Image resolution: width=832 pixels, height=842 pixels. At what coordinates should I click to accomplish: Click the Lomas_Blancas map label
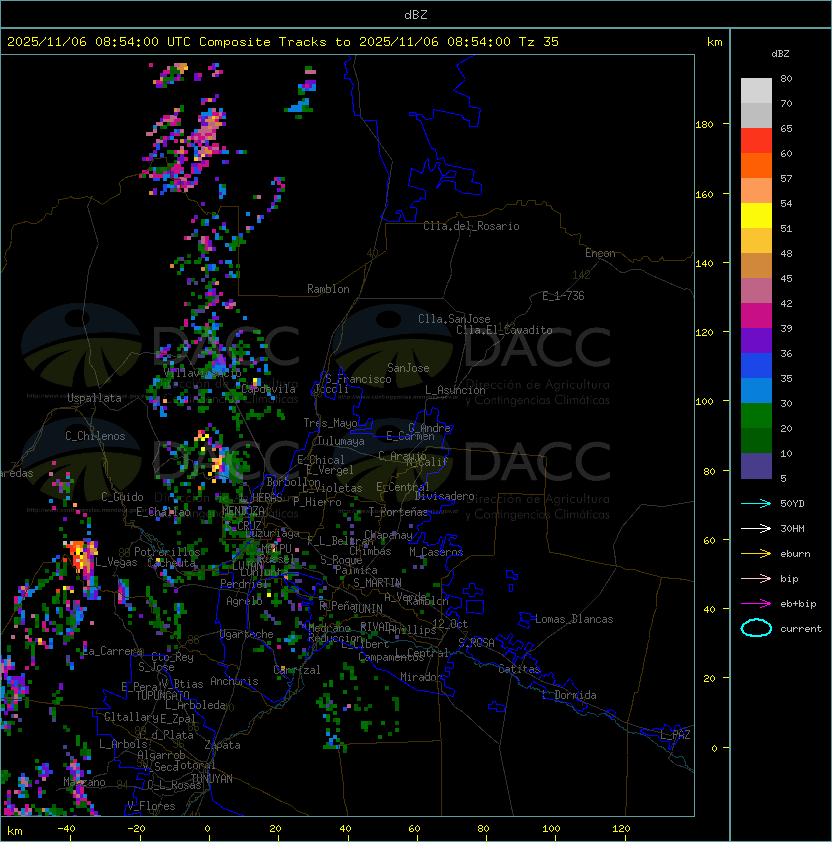coord(574,619)
